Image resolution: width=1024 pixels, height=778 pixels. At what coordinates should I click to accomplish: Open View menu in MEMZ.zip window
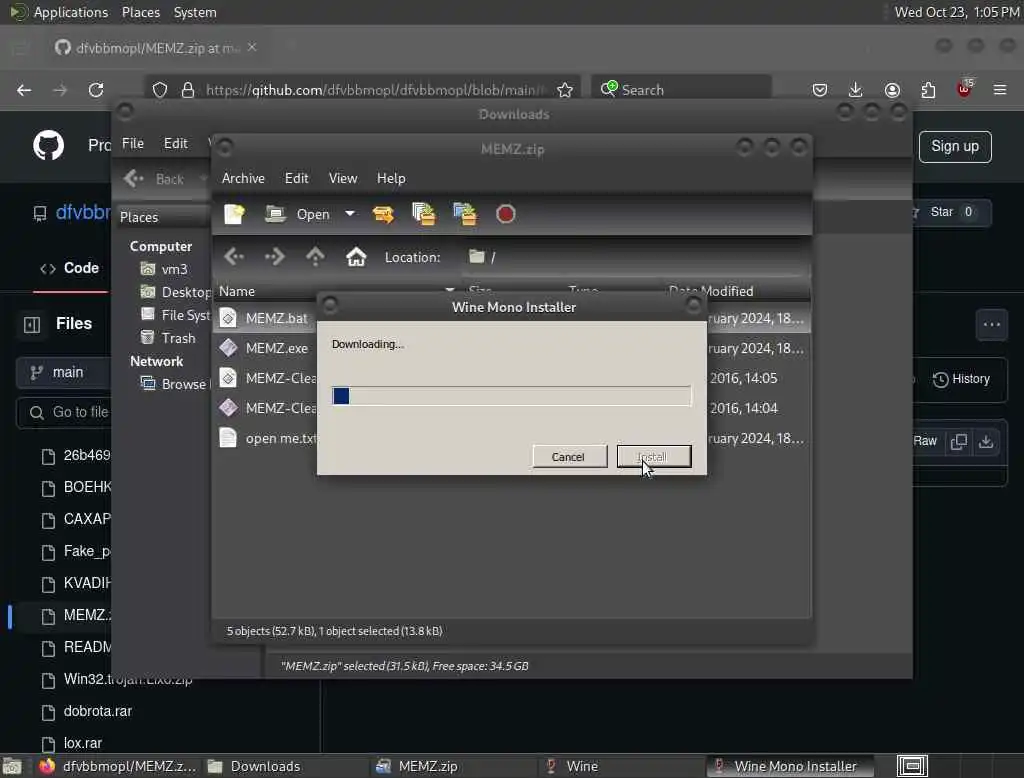[343, 178]
